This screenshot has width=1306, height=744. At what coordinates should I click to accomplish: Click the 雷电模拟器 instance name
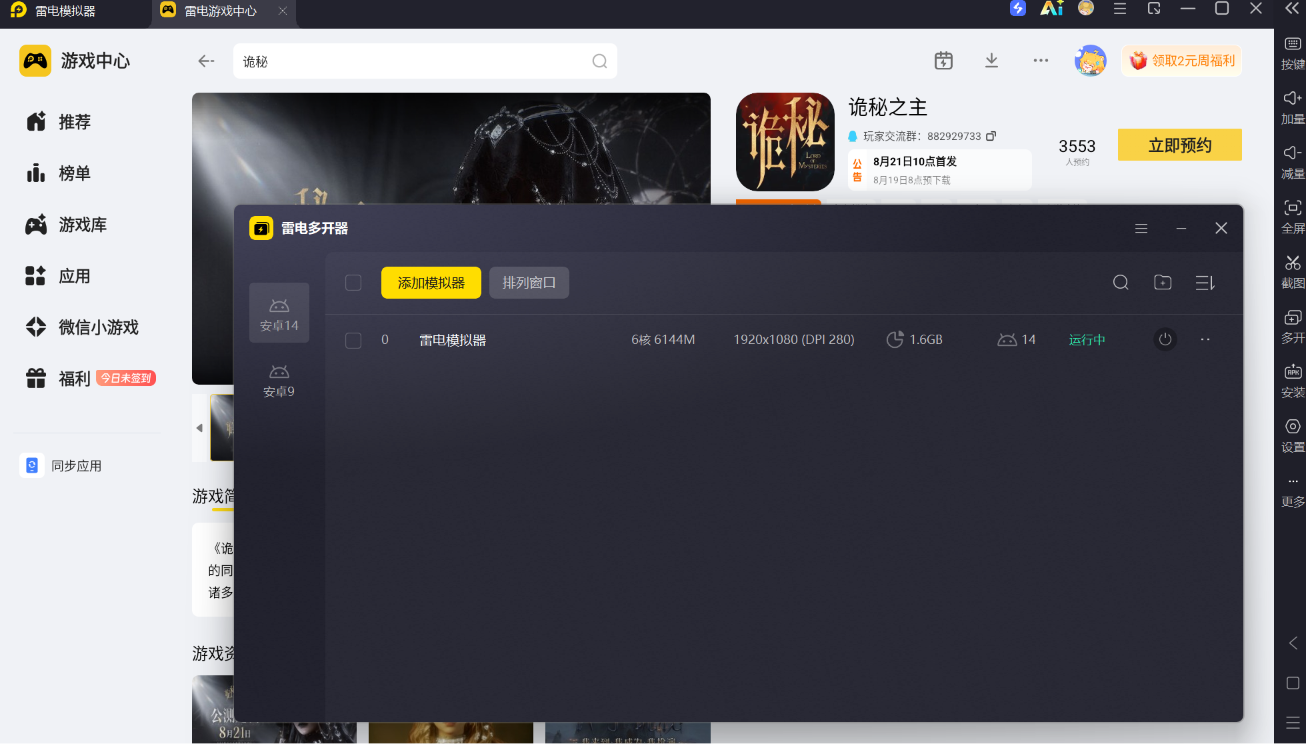tap(452, 340)
